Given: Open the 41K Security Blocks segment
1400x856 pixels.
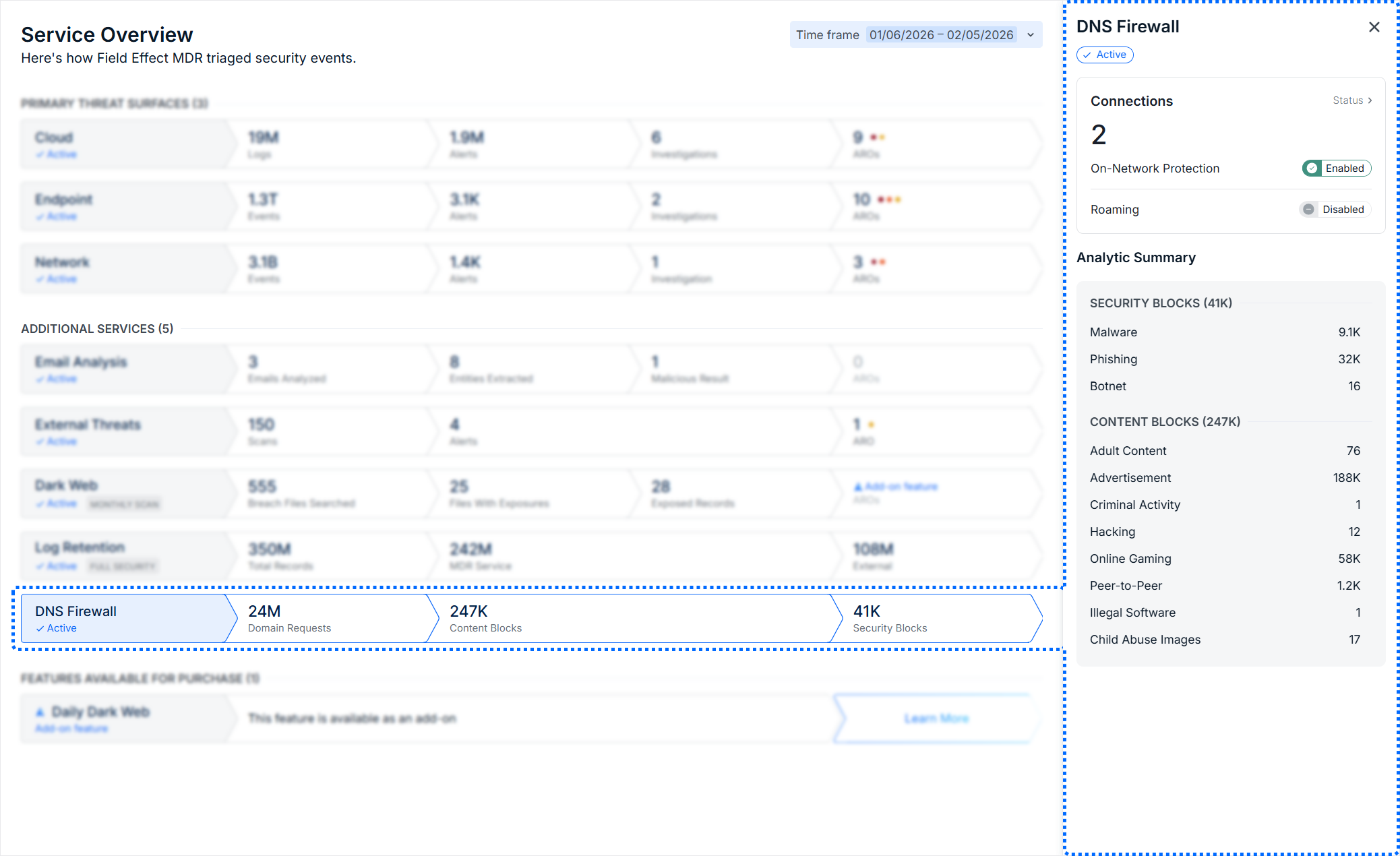Looking at the screenshot, I should [x=934, y=618].
